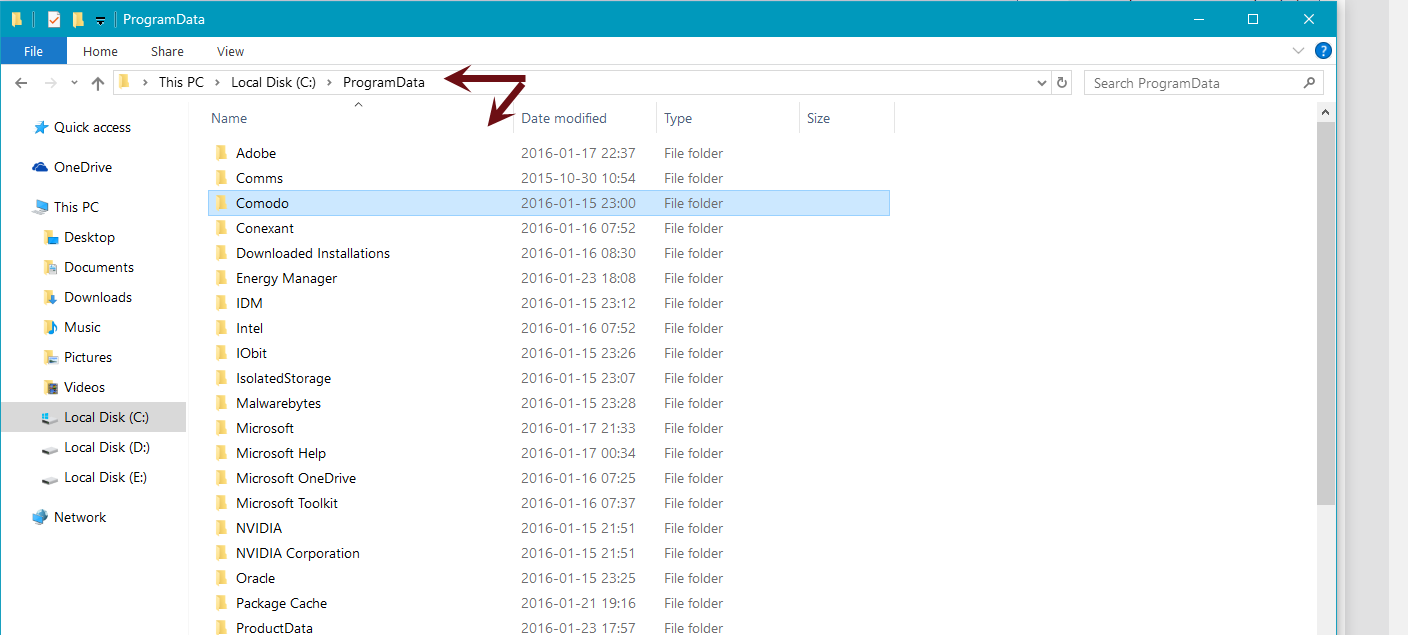Open Help via the blue question mark
The height and width of the screenshot is (635, 1408).
pos(1323,50)
